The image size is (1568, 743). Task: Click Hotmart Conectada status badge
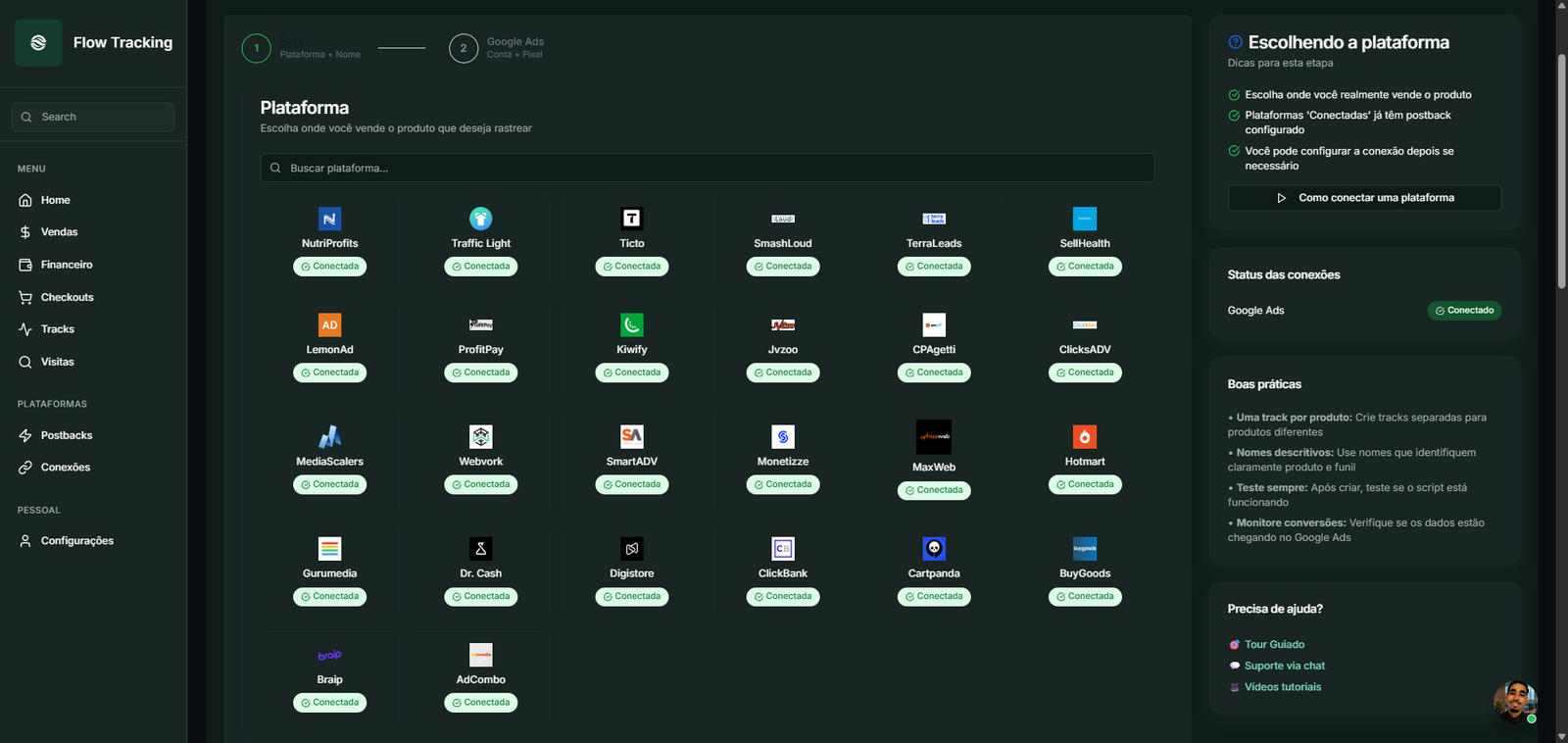coord(1085,484)
